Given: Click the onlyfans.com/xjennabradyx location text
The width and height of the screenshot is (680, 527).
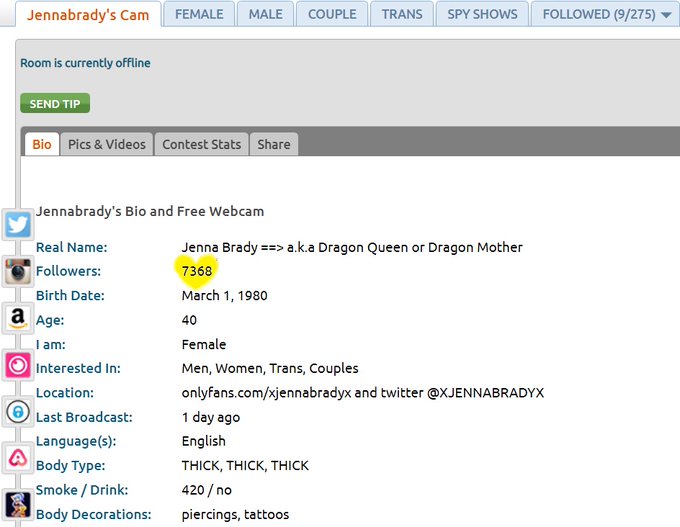Looking at the screenshot, I should tap(363, 393).
